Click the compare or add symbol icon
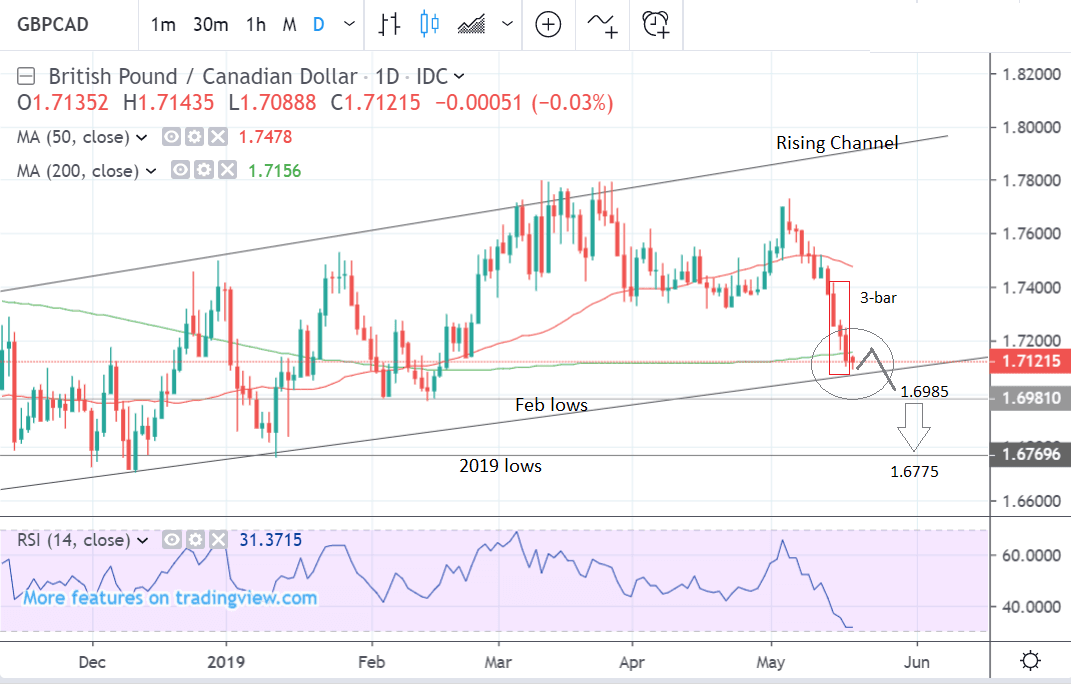The height and width of the screenshot is (685, 1071). pyautogui.click(x=547, y=24)
